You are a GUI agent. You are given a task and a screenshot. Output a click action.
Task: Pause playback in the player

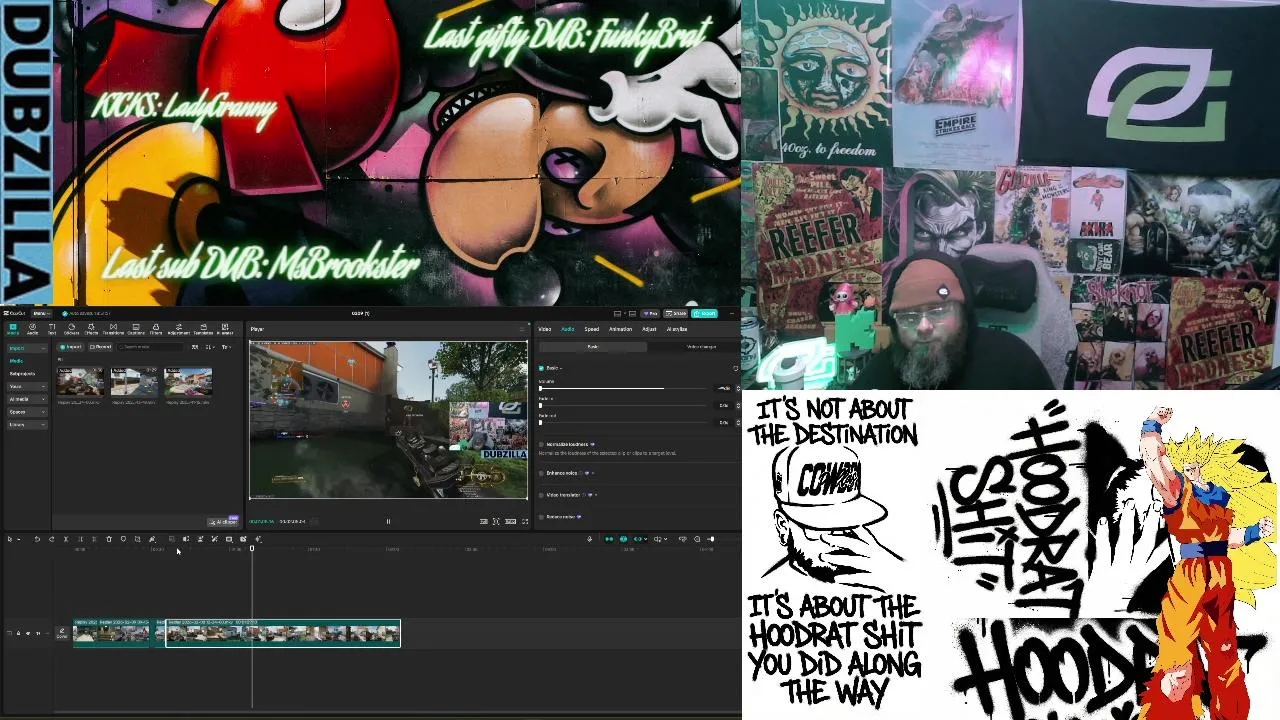click(x=388, y=521)
